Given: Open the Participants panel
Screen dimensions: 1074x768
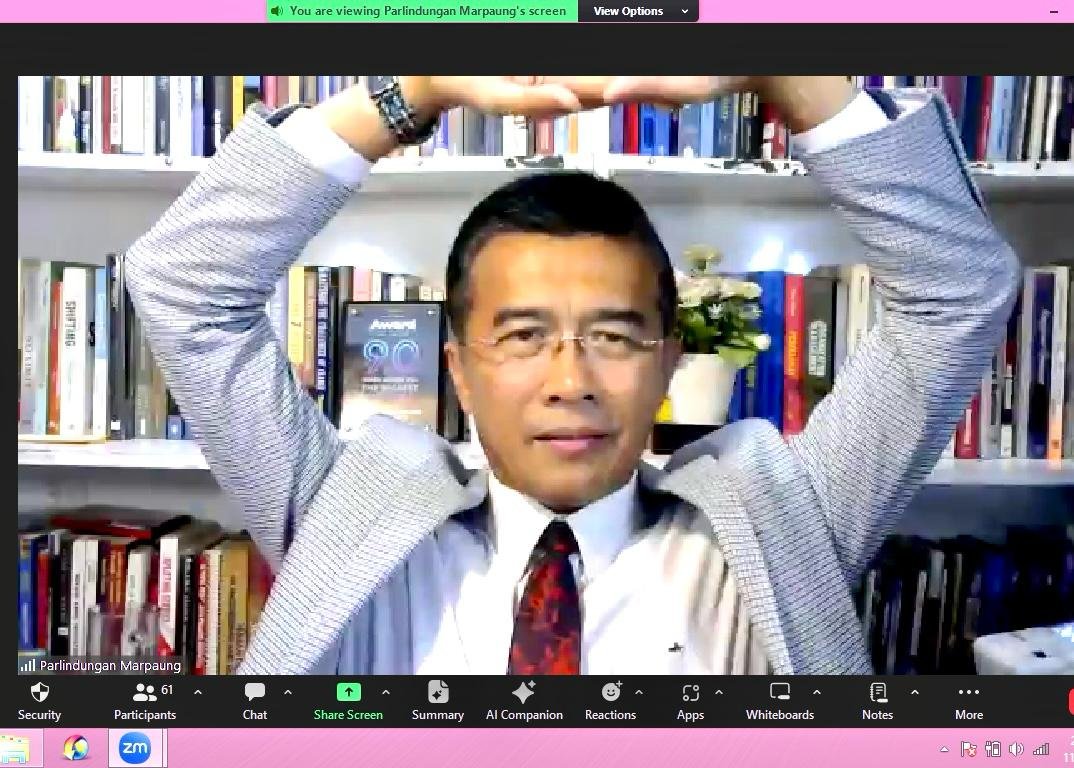Looking at the screenshot, I should pyautogui.click(x=145, y=700).
